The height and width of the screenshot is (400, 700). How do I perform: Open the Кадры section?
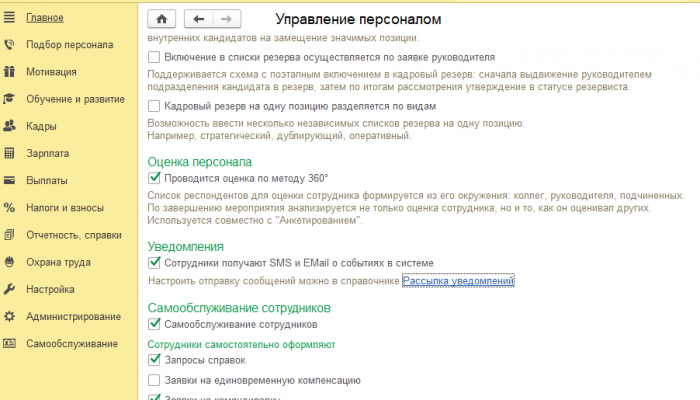pos(42,126)
